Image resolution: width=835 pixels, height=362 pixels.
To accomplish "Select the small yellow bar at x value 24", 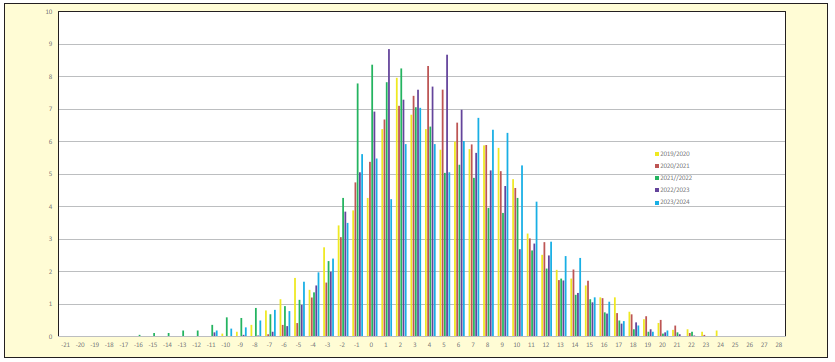I will pyautogui.click(x=716, y=333).
